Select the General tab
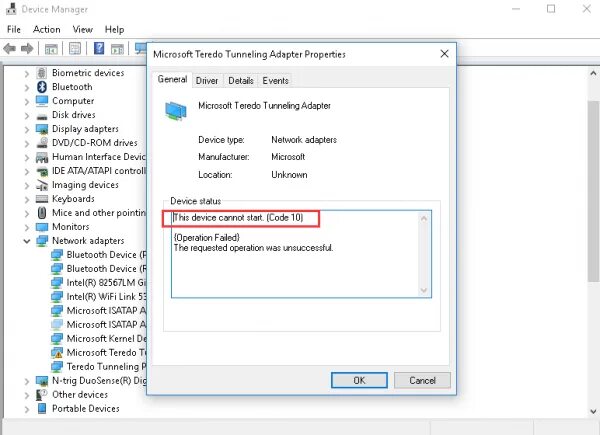This screenshot has width=600, height=435. pyautogui.click(x=172, y=79)
